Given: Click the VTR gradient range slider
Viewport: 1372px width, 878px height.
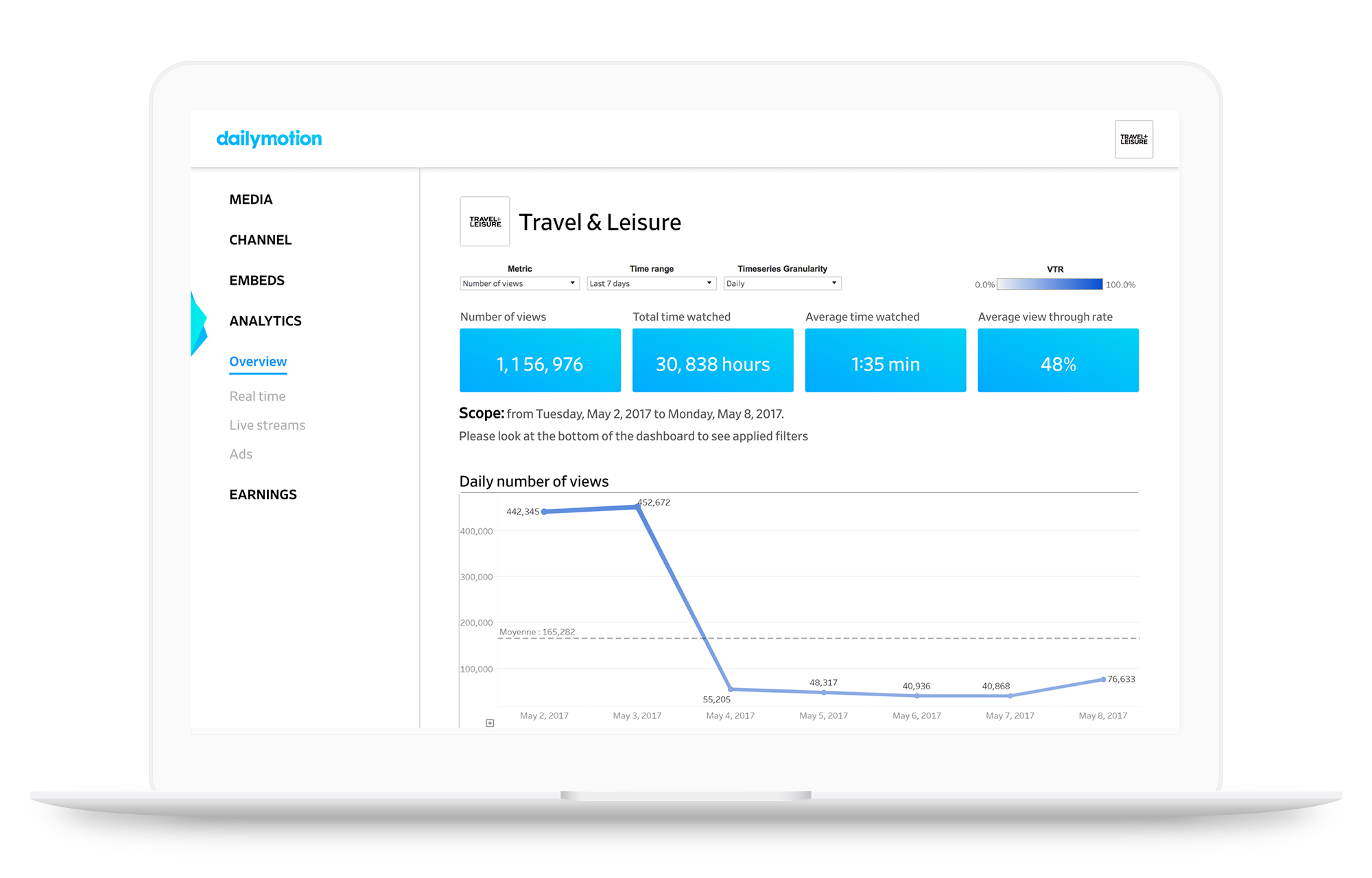Looking at the screenshot, I should click(1050, 285).
